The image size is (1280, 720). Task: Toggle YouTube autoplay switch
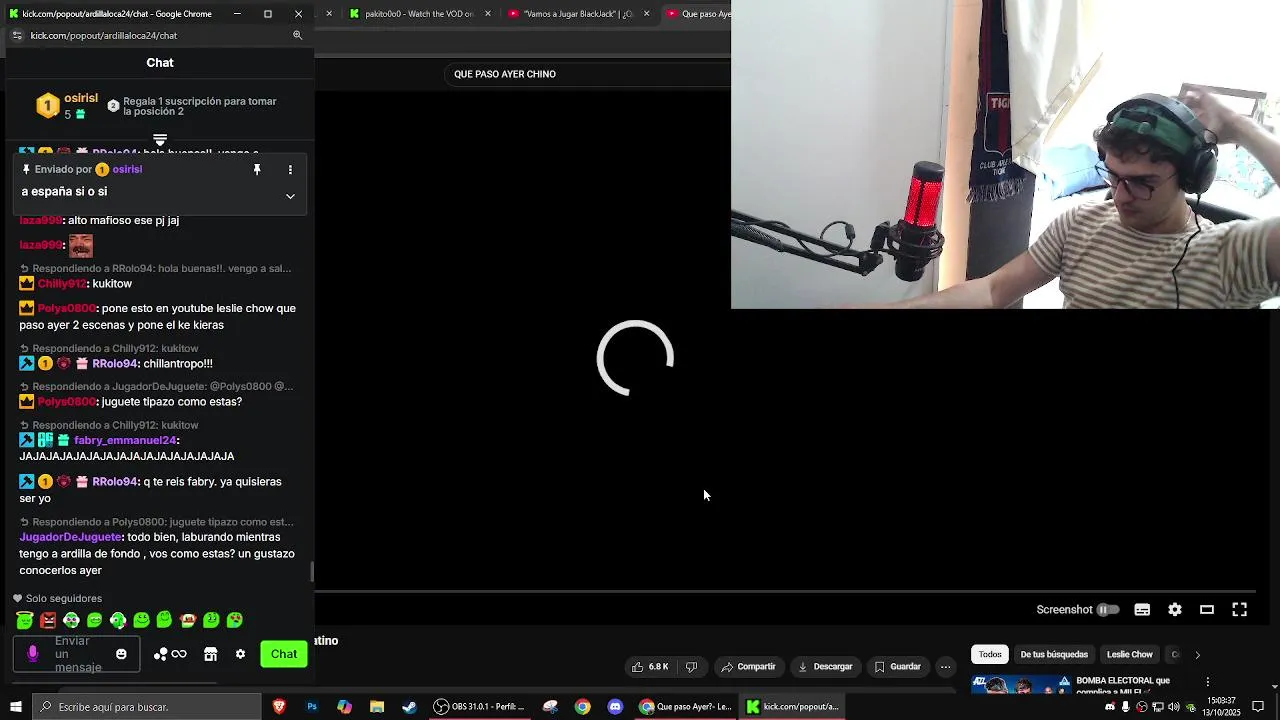click(x=1108, y=610)
